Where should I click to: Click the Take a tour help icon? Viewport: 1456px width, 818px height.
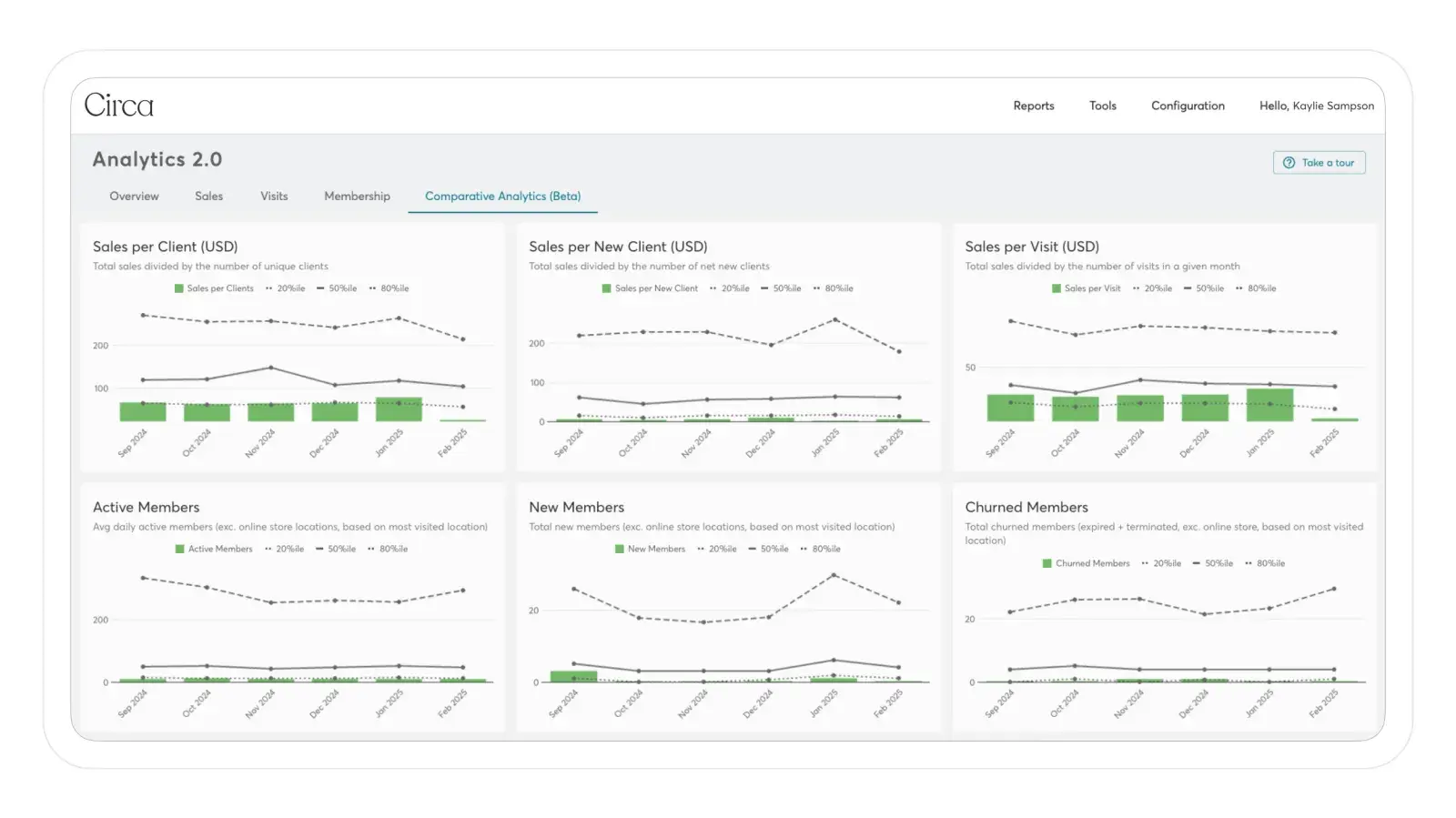1289,163
